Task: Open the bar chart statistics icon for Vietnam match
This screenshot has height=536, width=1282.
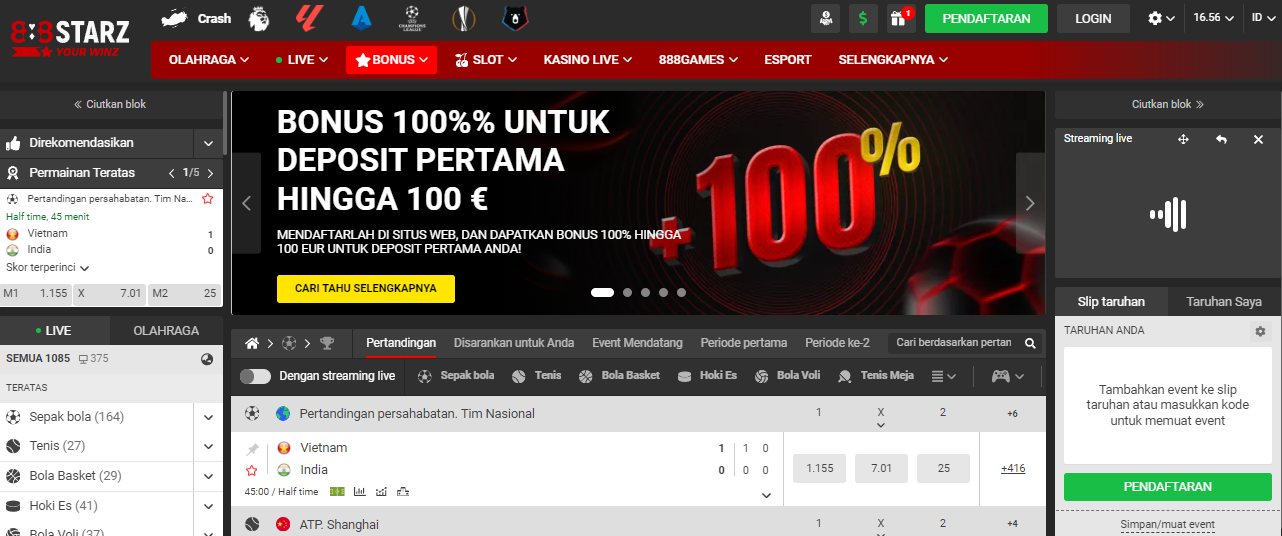Action: (359, 491)
